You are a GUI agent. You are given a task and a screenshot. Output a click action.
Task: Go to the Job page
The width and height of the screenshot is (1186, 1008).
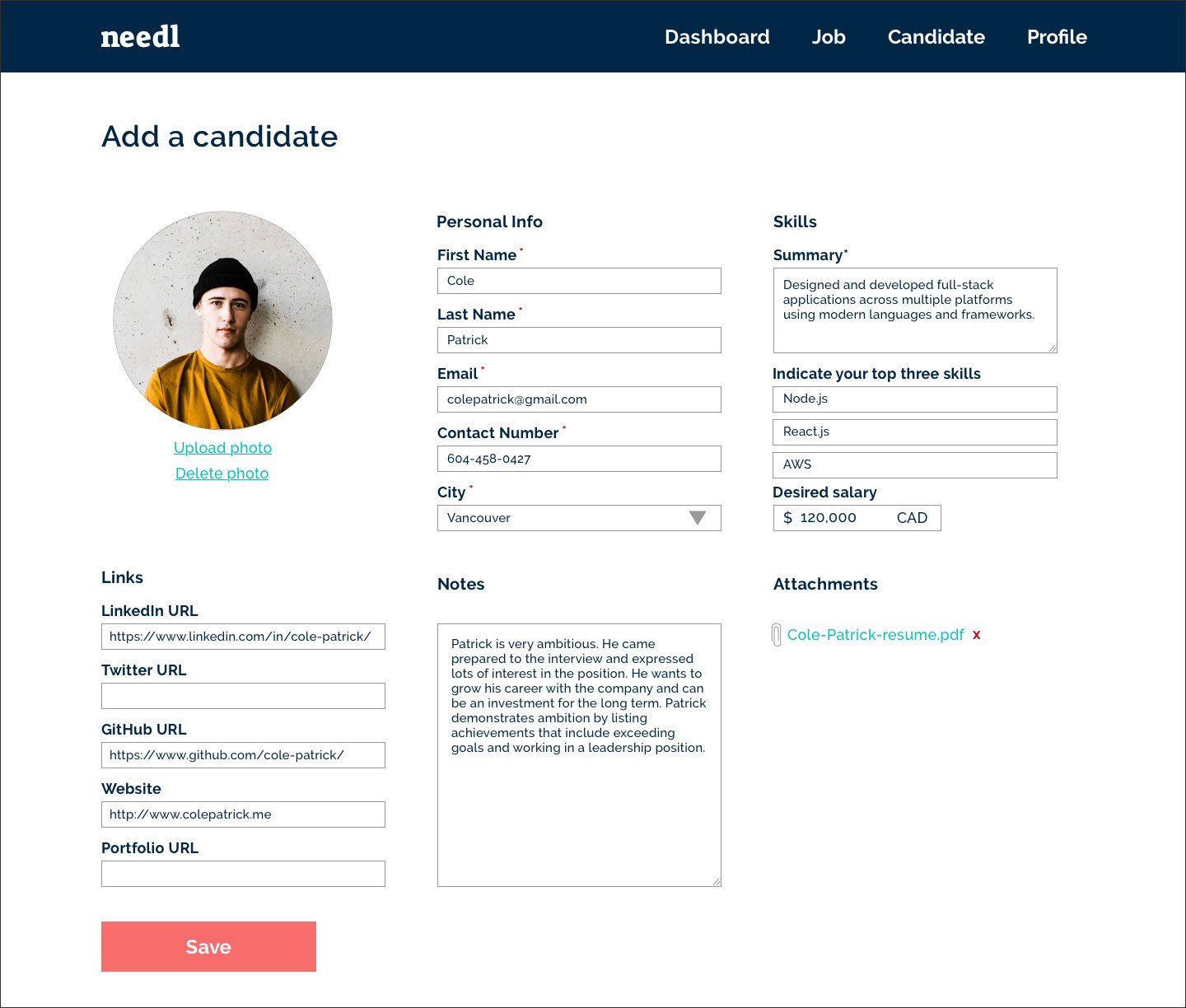[829, 37]
